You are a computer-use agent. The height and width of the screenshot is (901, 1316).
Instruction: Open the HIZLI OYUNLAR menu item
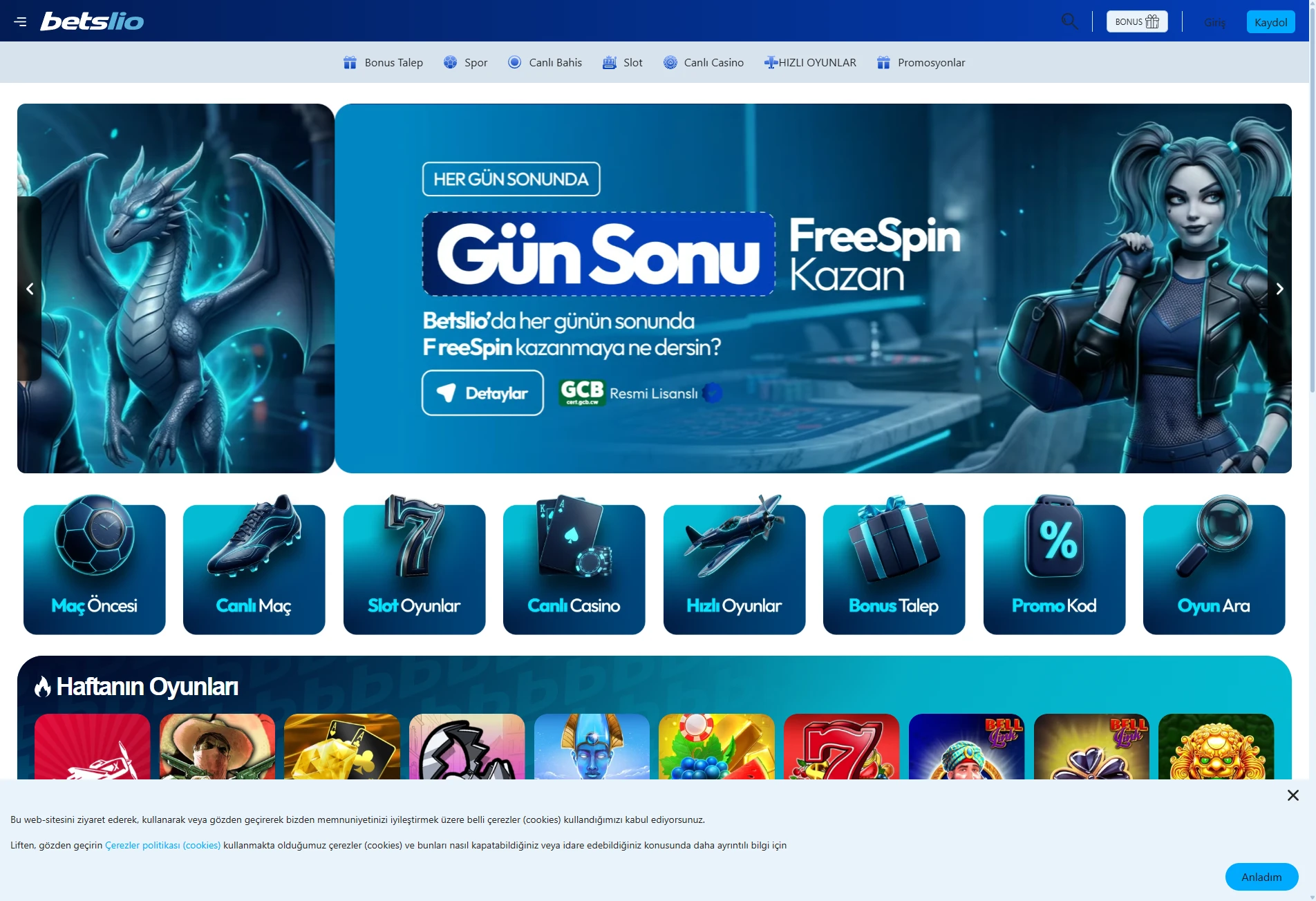point(810,62)
